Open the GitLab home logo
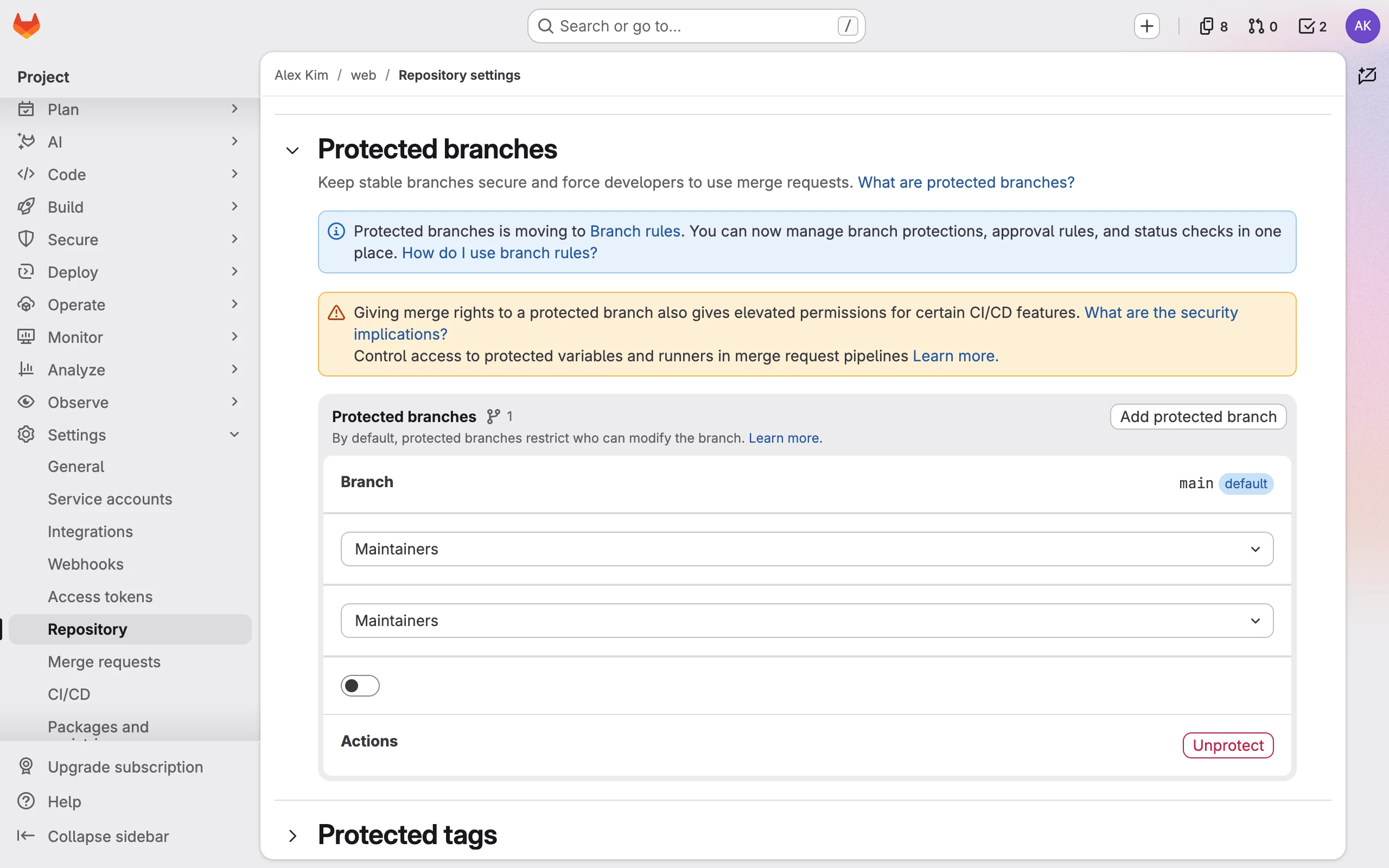The width and height of the screenshot is (1389, 868). [x=27, y=26]
